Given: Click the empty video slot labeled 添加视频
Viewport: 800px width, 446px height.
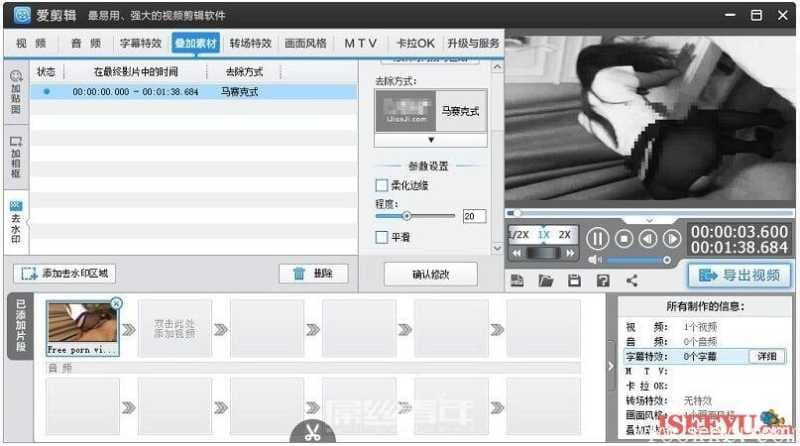Looking at the screenshot, I should tap(174, 329).
